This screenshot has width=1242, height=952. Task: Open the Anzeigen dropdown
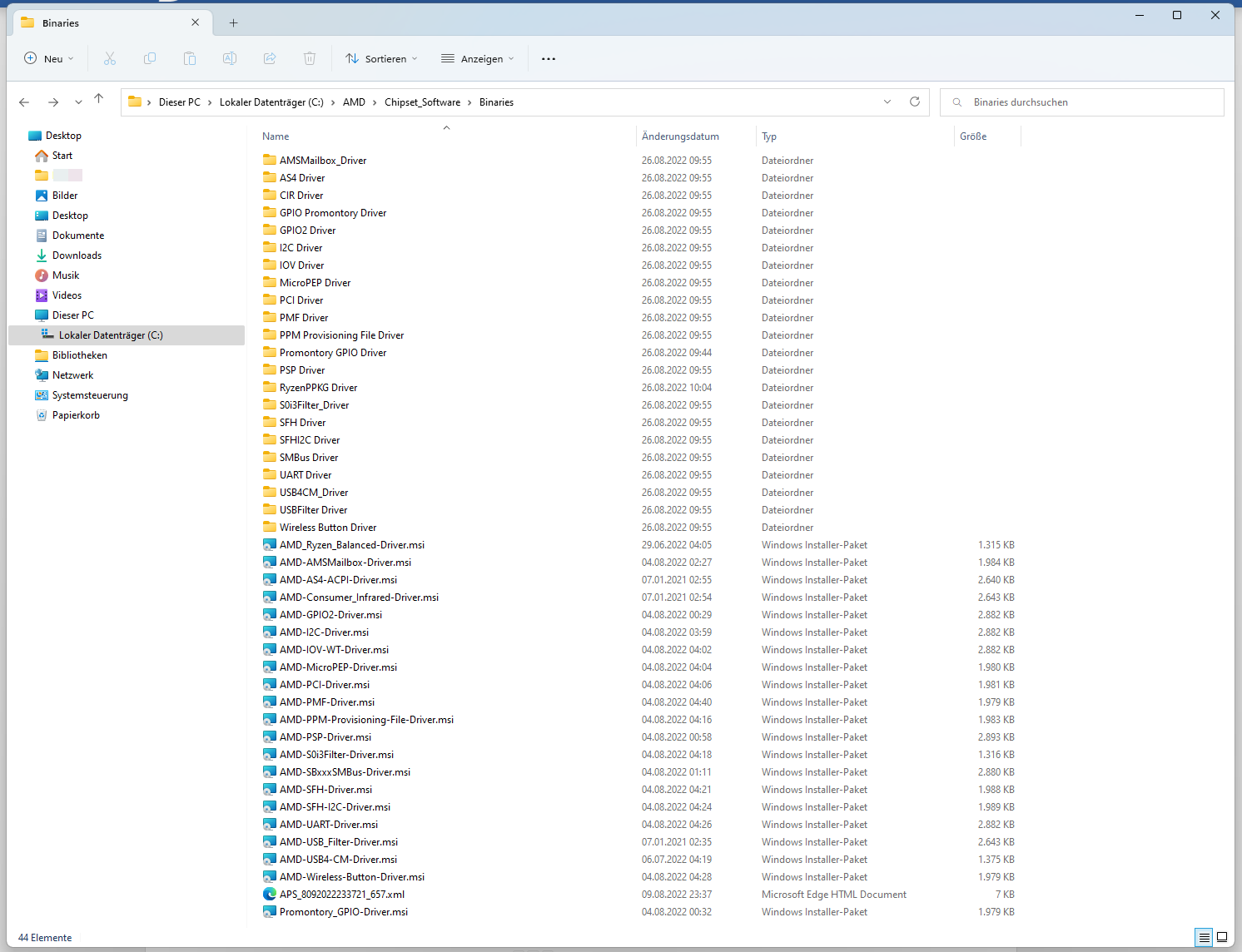(x=478, y=58)
